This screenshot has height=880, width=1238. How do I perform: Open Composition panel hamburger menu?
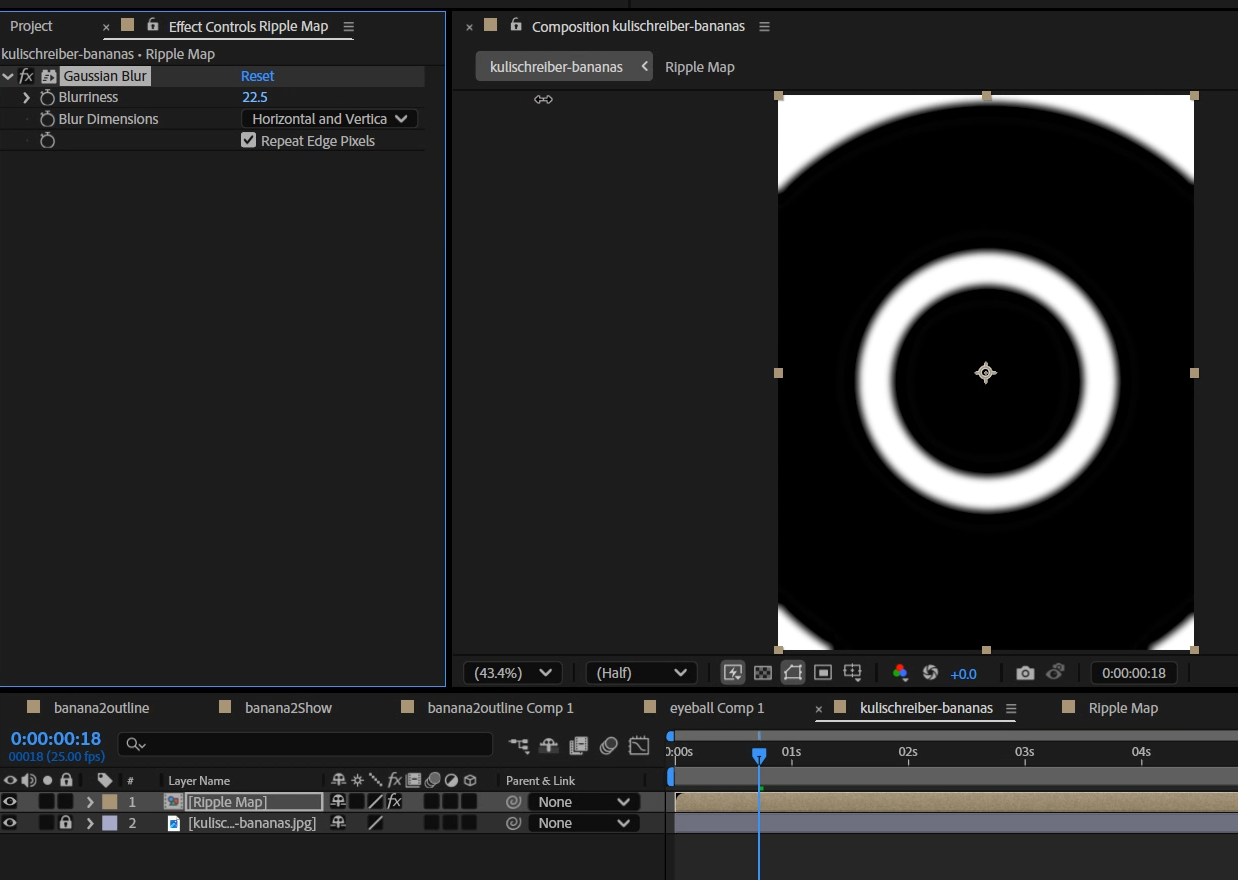click(x=764, y=26)
